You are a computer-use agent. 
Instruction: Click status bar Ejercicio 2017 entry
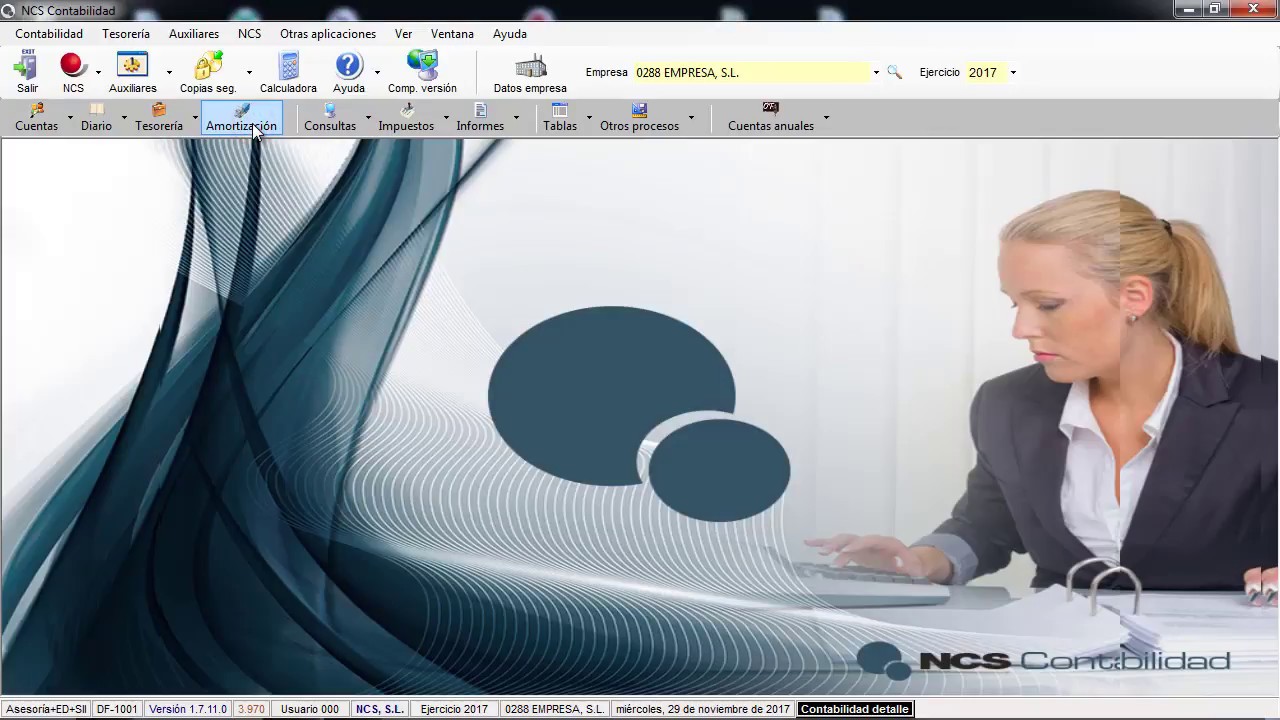(454, 709)
